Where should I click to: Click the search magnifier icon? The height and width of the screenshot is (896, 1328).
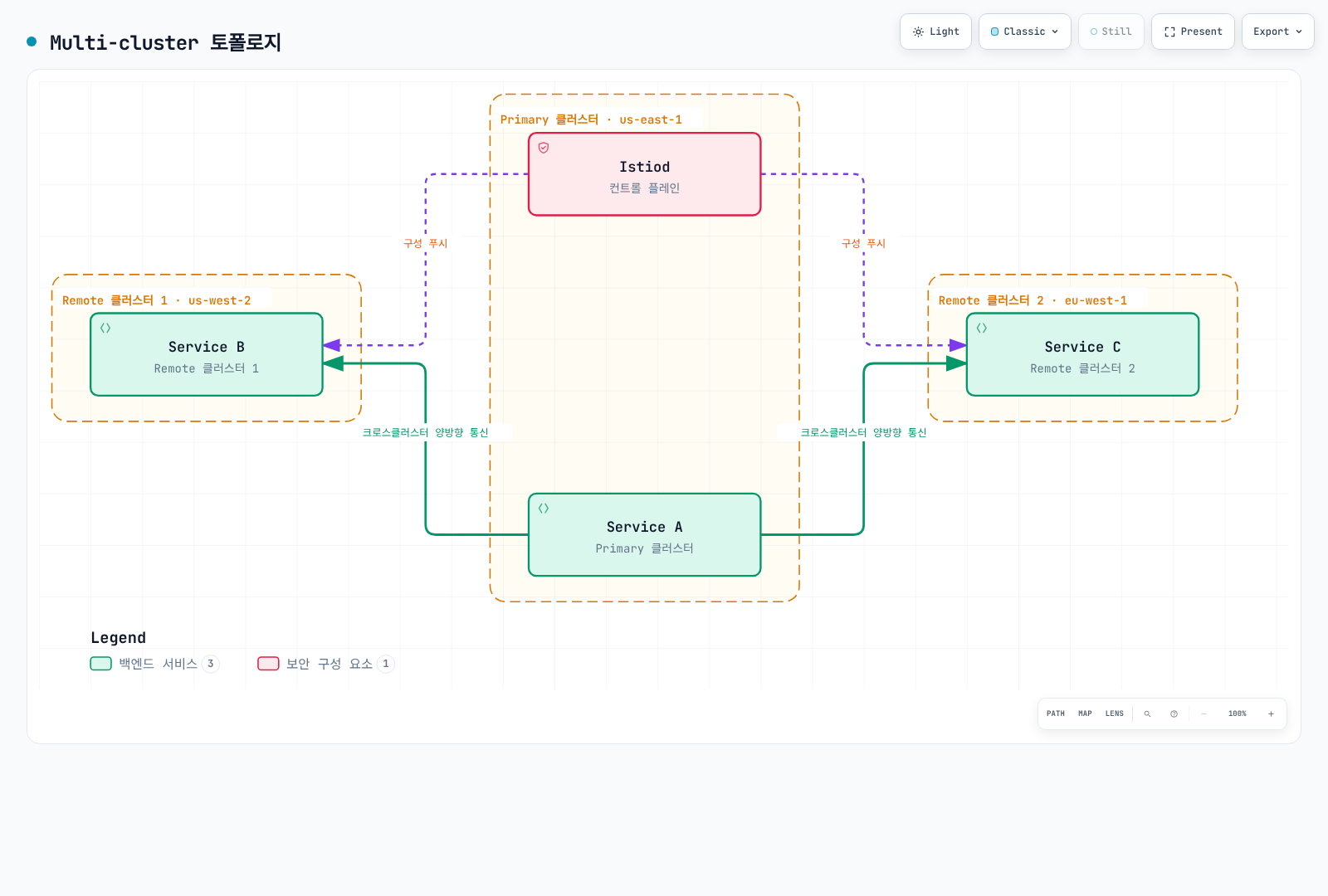coord(1148,713)
